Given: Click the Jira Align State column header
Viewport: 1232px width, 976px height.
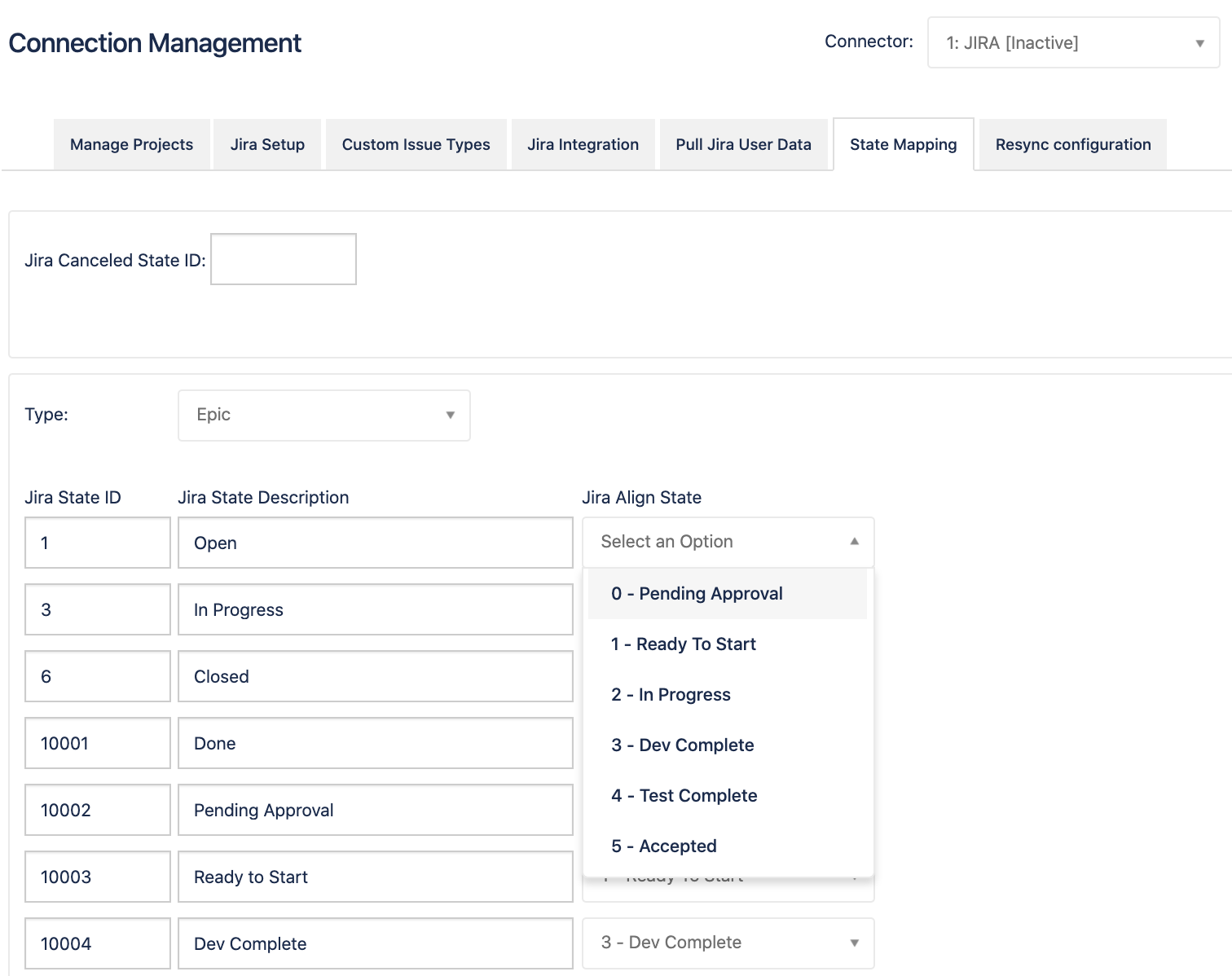Looking at the screenshot, I should tap(642, 498).
